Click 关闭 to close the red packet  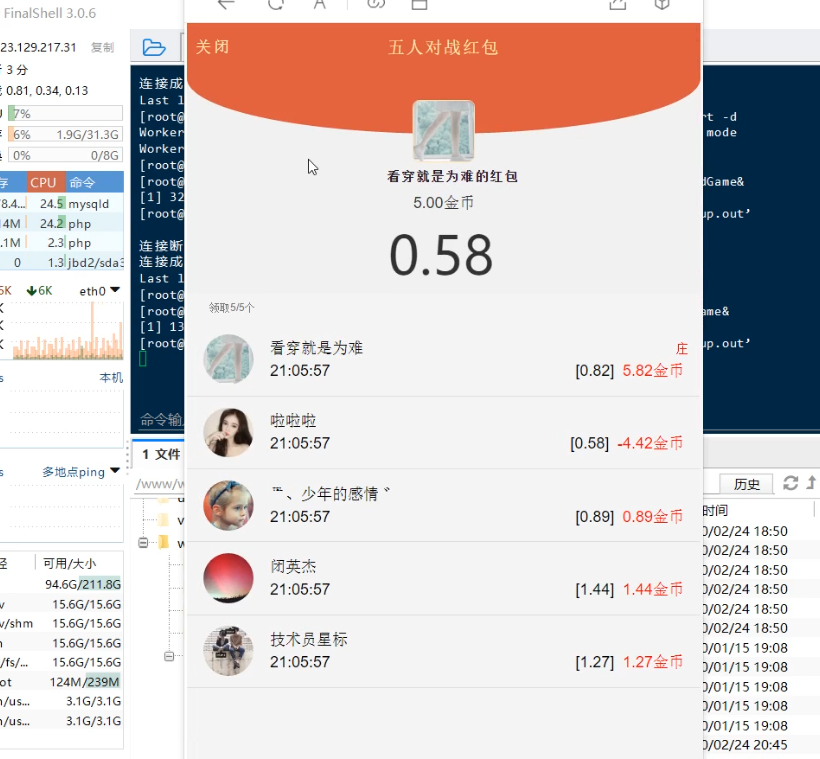click(x=212, y=47)
